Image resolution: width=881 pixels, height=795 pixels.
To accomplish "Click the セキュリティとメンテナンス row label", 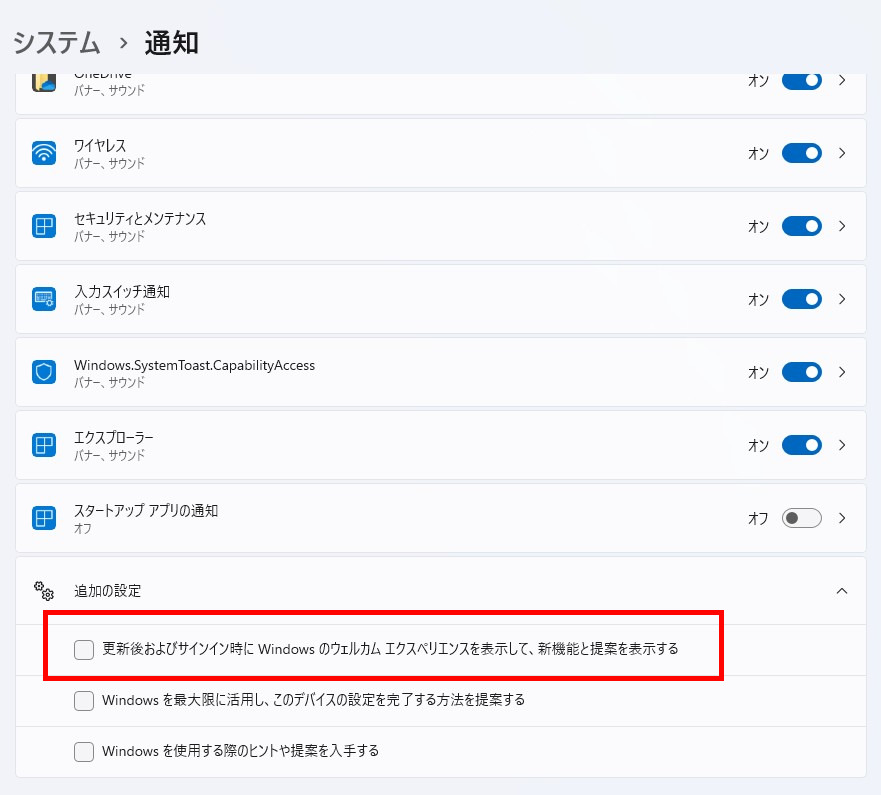I will (140, 219).
